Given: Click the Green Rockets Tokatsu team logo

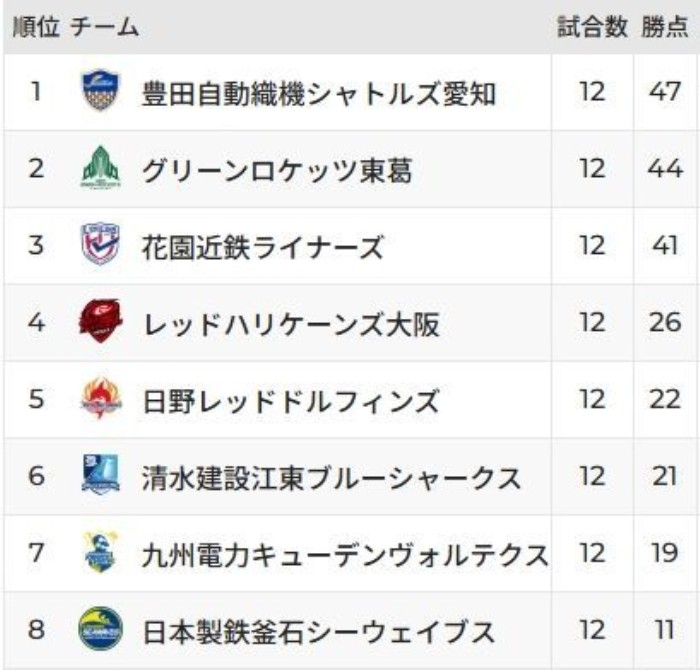Looking at the screenshot, I should (101, 167).
